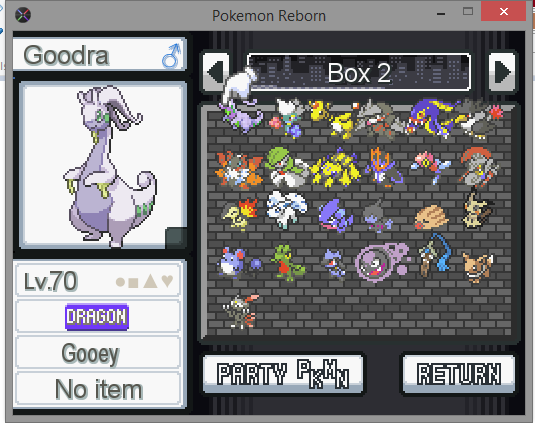Open the Box 2 name header

(x=359, y=72)
